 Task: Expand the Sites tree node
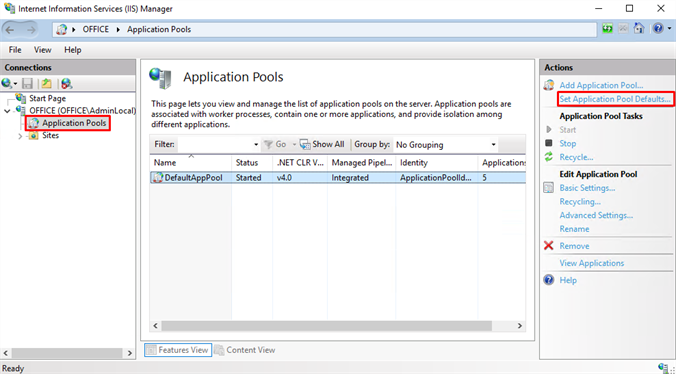(x=20, y=136)
